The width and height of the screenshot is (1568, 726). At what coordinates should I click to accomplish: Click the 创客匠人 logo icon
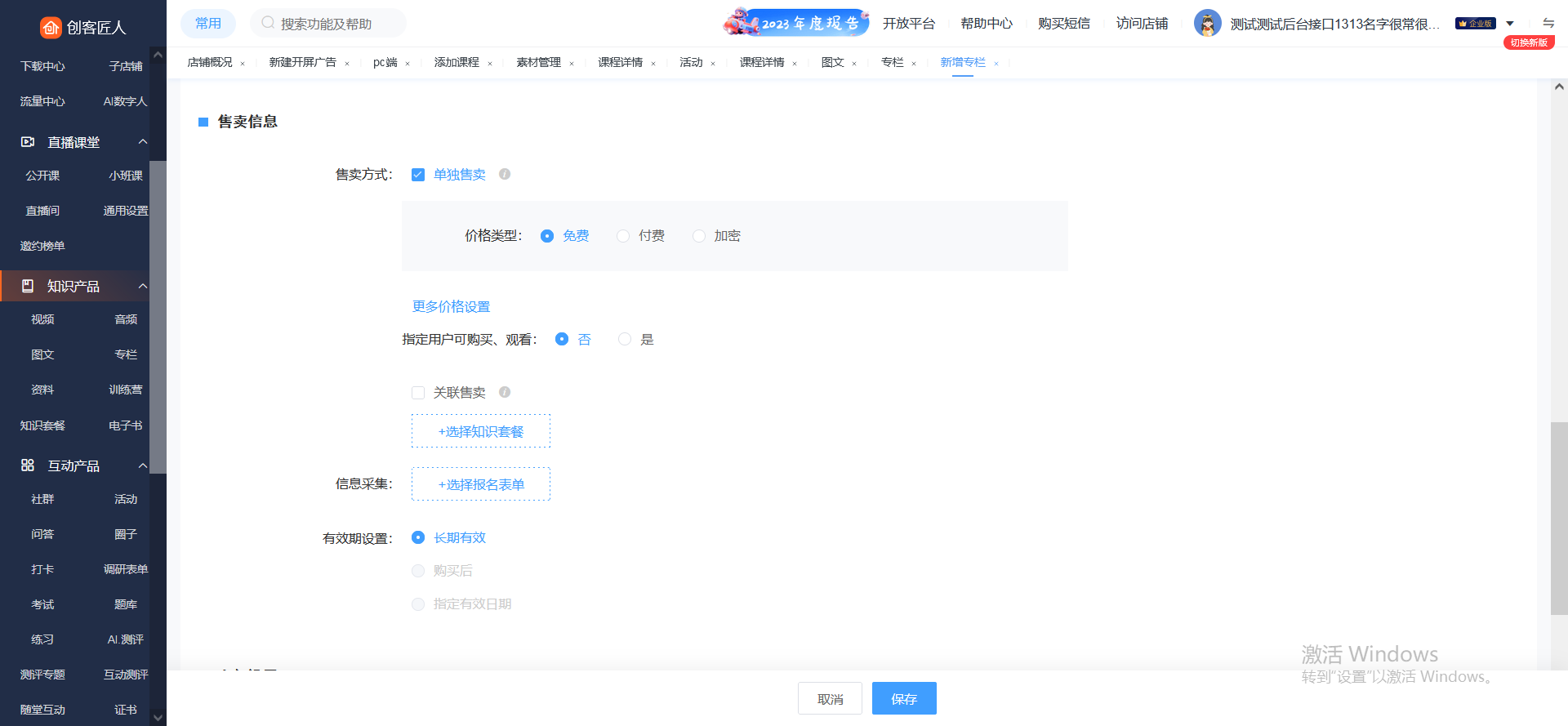pyautogui.click(x=51, y=28)
